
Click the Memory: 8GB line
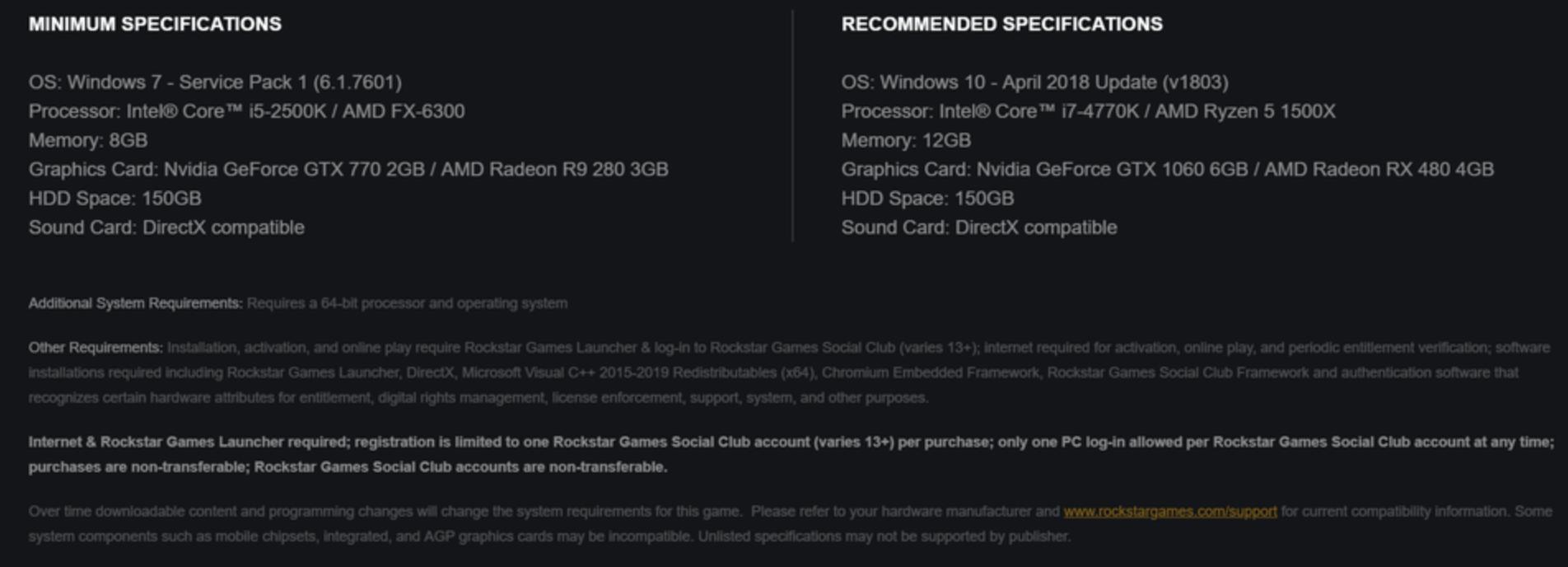(x=88, y=140)
